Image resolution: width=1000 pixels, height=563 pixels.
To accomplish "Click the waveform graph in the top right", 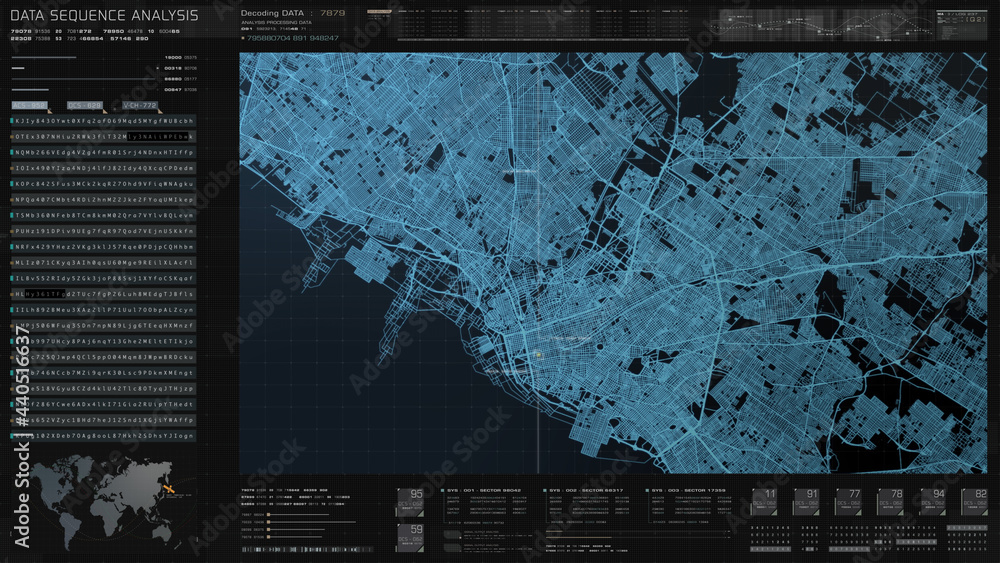I will [821, 26].
